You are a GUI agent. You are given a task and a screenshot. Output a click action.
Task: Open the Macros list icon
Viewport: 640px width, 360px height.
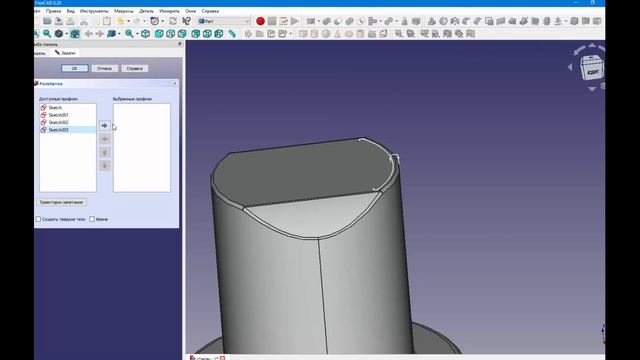tap(284, 21)
